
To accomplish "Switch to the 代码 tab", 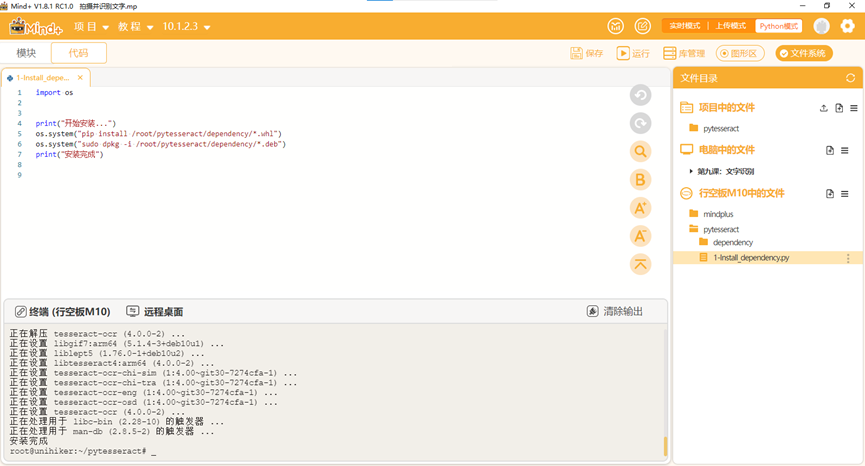I will point(78,53).
